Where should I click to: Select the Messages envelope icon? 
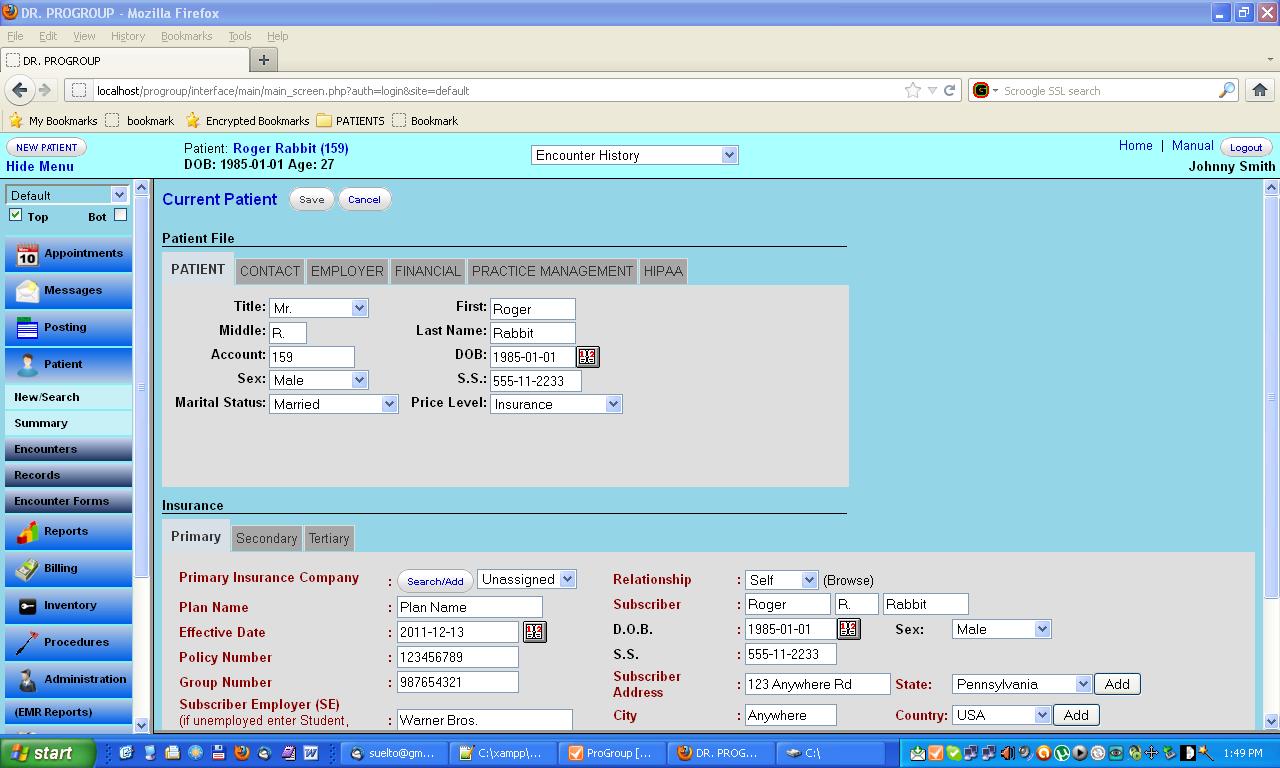(27, 291)
